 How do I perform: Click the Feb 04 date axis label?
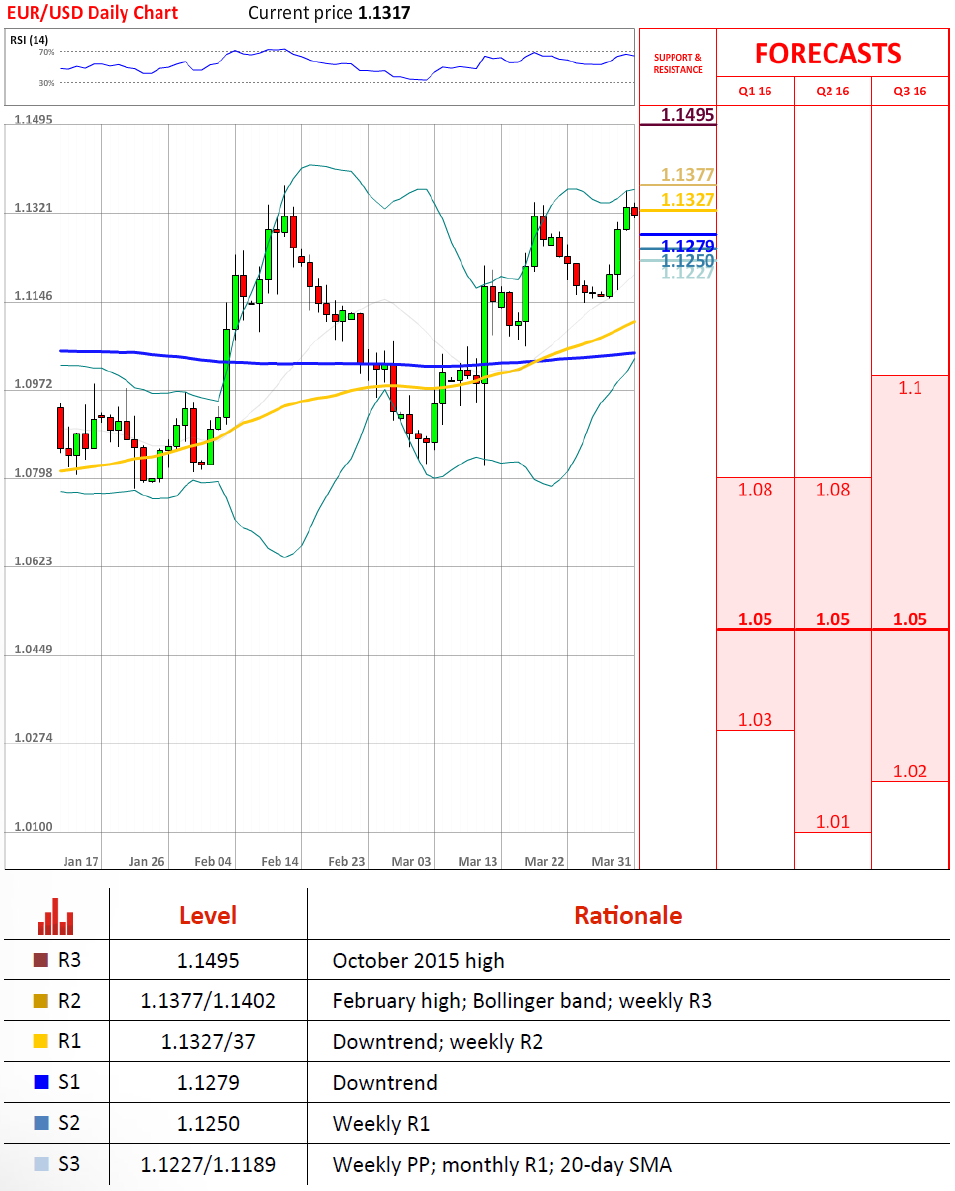213,861
